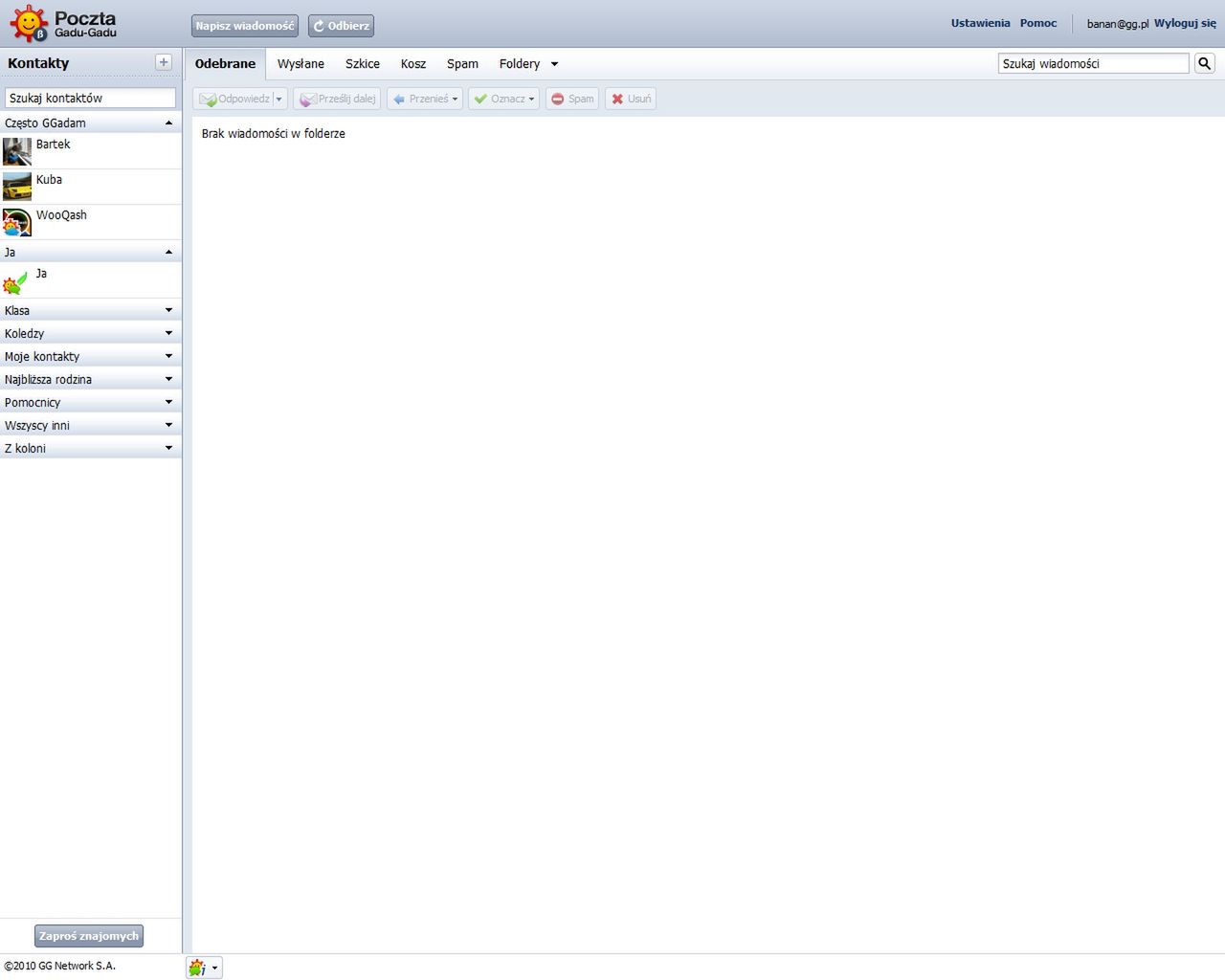Switch to the Wysłane tab

[x=301, y=64]
